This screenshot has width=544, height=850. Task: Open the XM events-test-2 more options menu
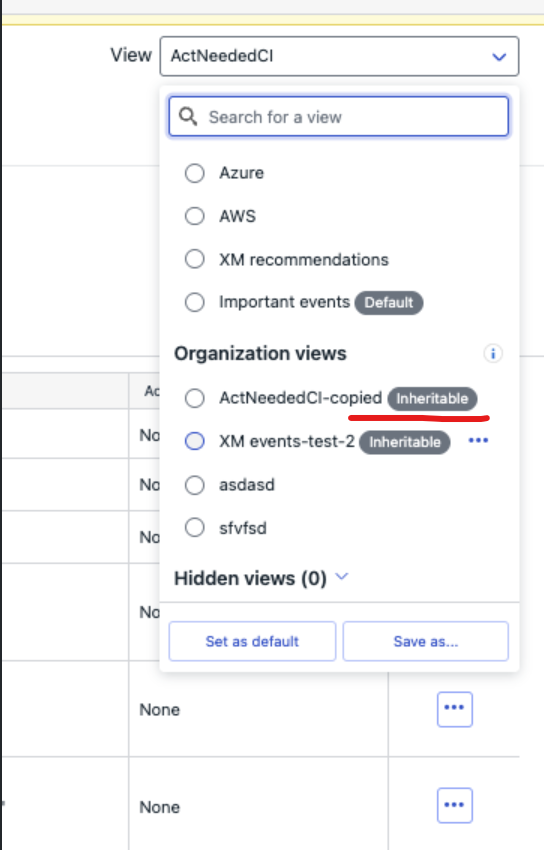[478, 441]
